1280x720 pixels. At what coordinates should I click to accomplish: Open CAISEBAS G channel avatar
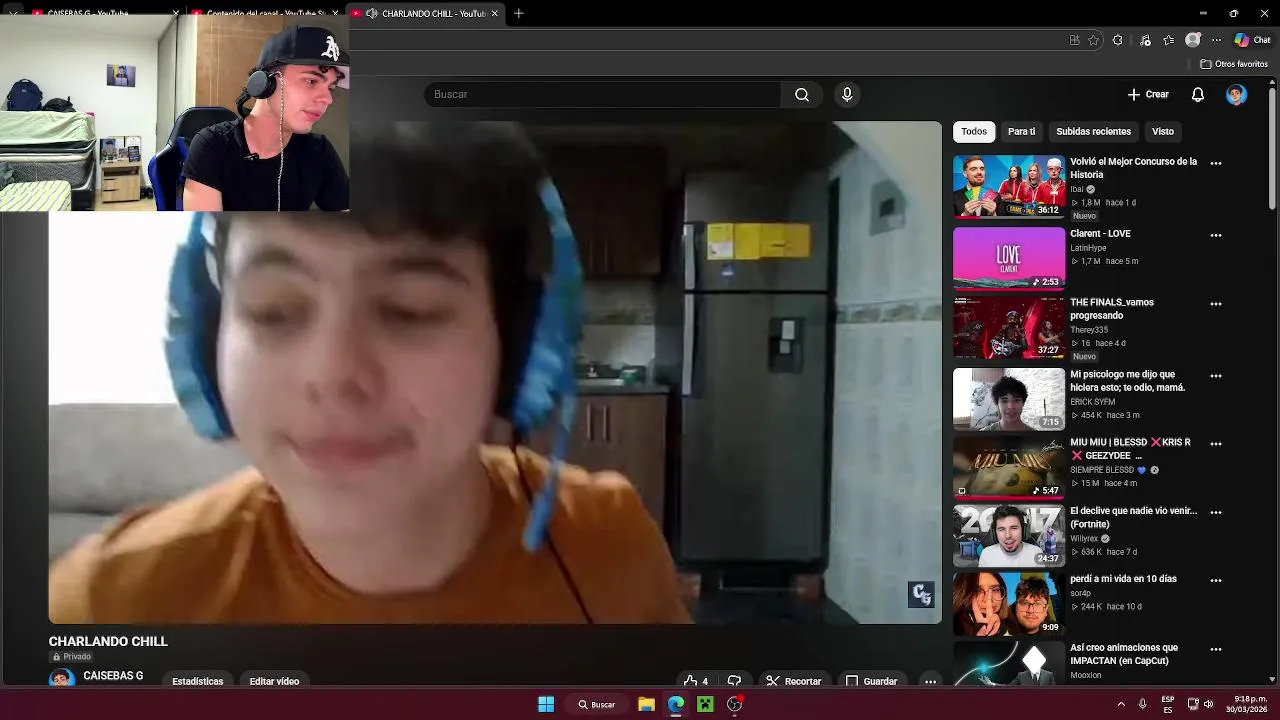[x=62, y=679]
